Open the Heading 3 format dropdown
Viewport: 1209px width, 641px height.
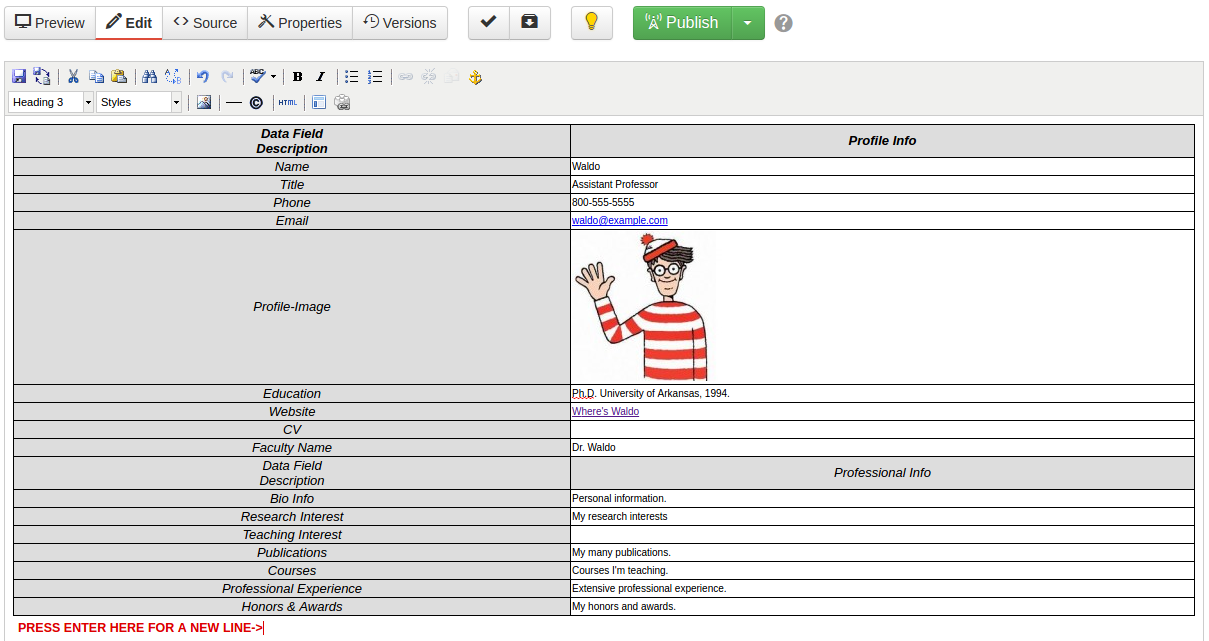tap(51, 102)
